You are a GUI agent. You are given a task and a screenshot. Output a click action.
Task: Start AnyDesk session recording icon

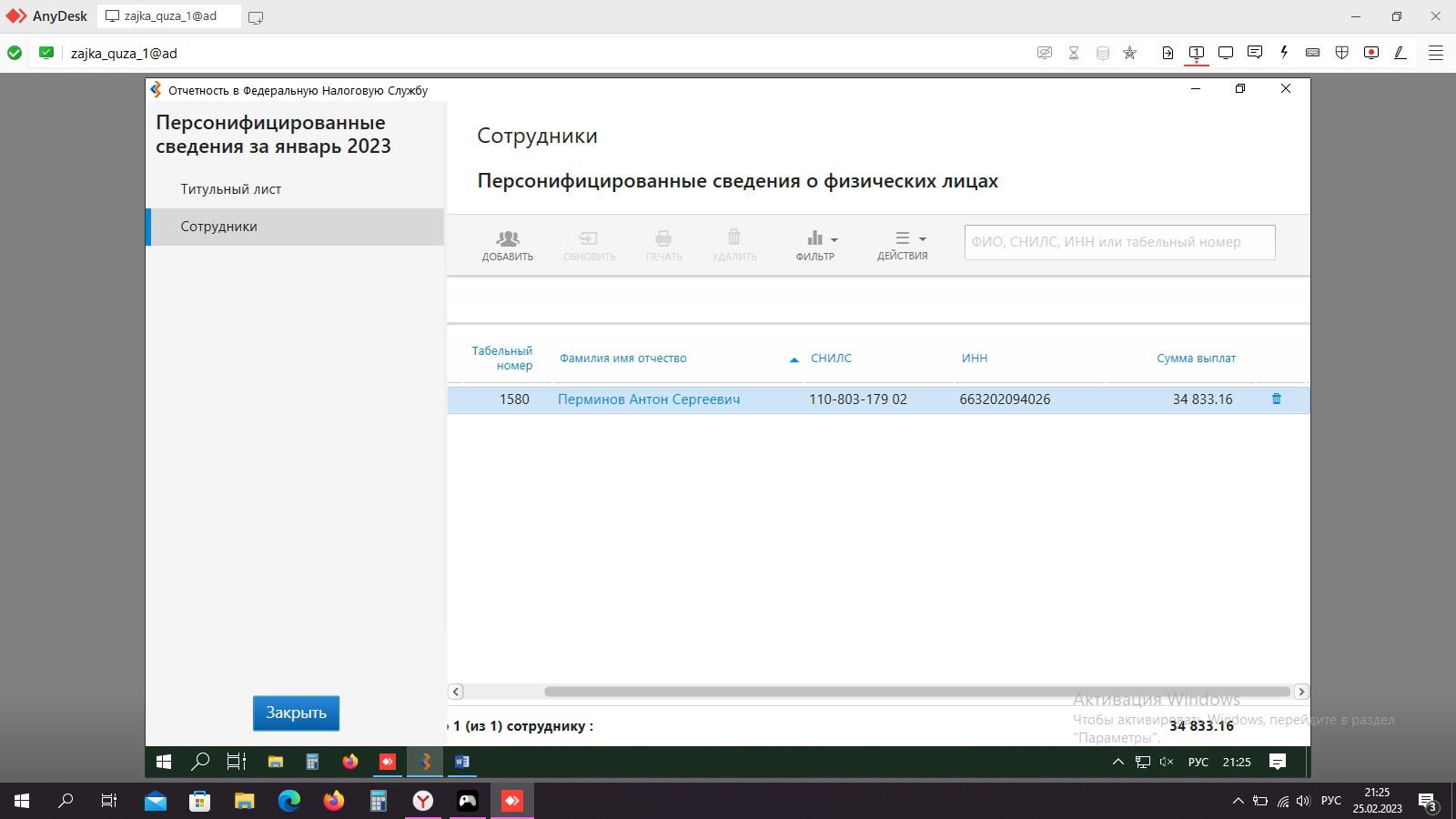1371,53
